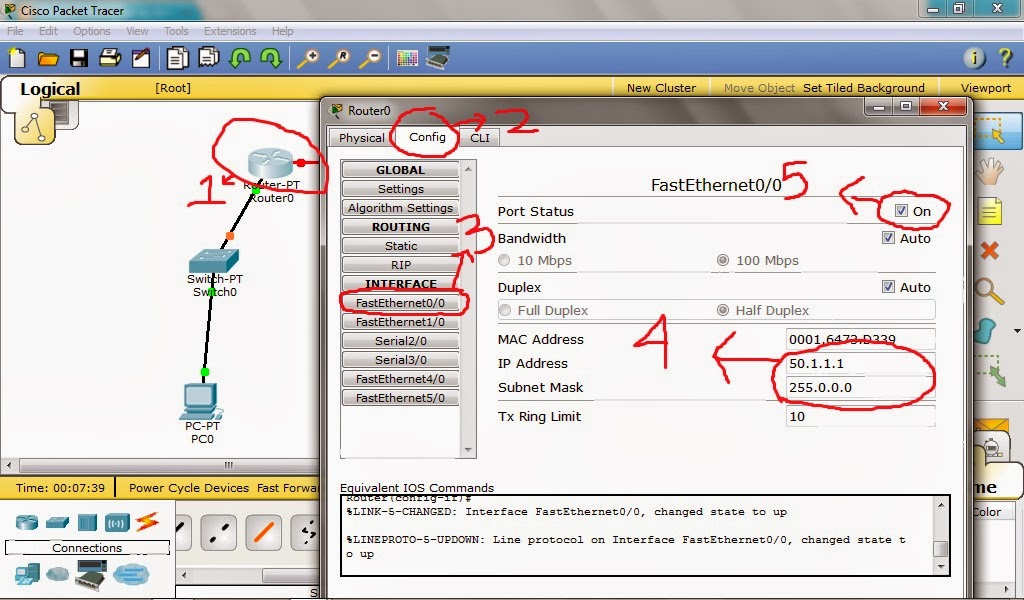Viewport: 1024px width, 600px height.
Task: Open the Extensions menu
Action: [x=230, y=31]
